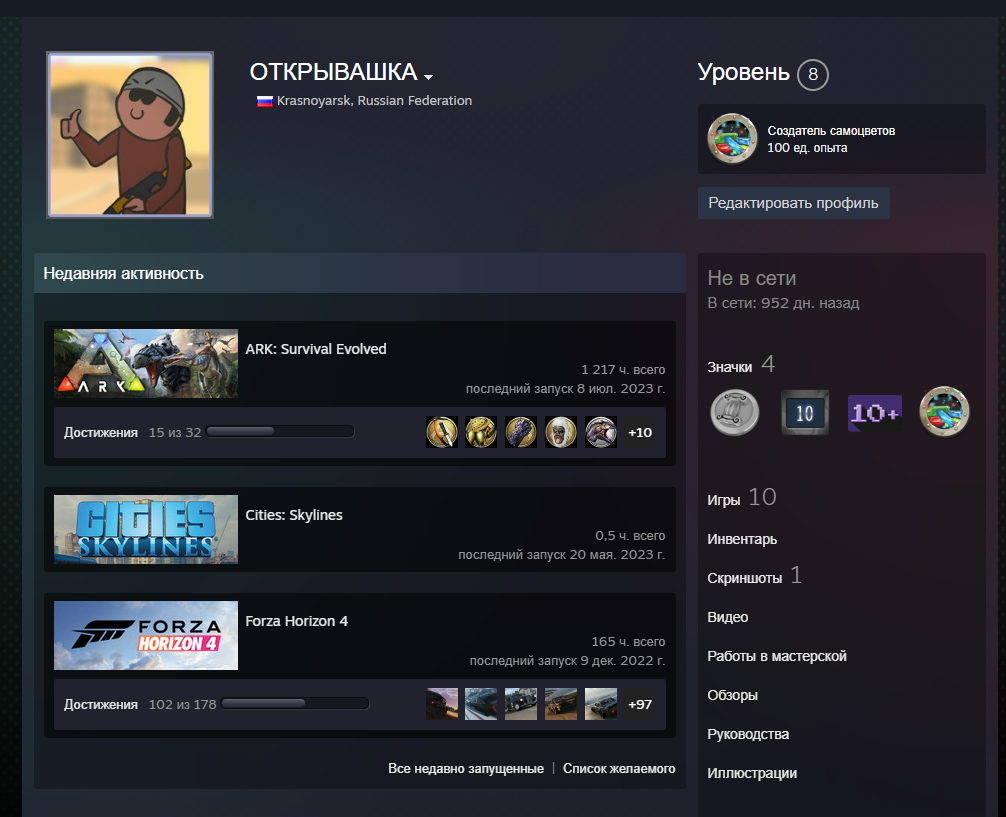Open the dropdown arrow beside ОТКРЫВАШКА username

(x=428, y=77)
